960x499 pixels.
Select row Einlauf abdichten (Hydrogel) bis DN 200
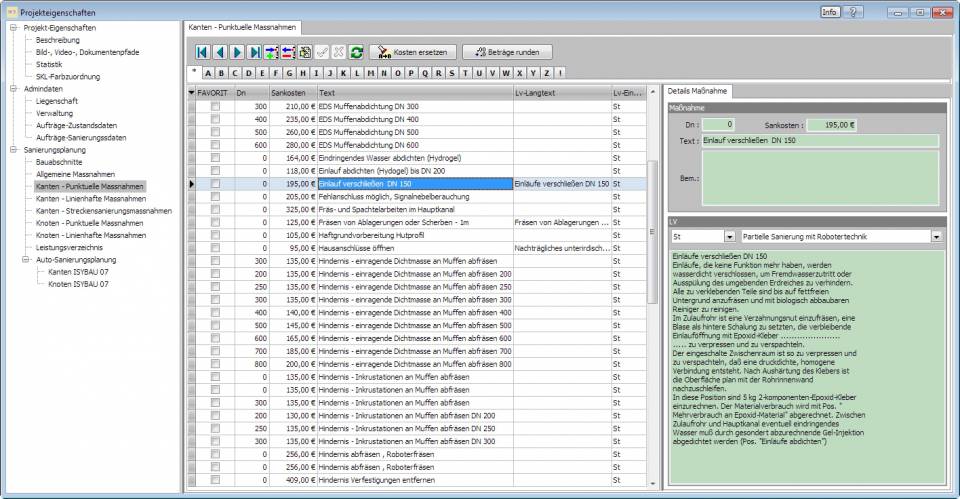pos(416,171)
